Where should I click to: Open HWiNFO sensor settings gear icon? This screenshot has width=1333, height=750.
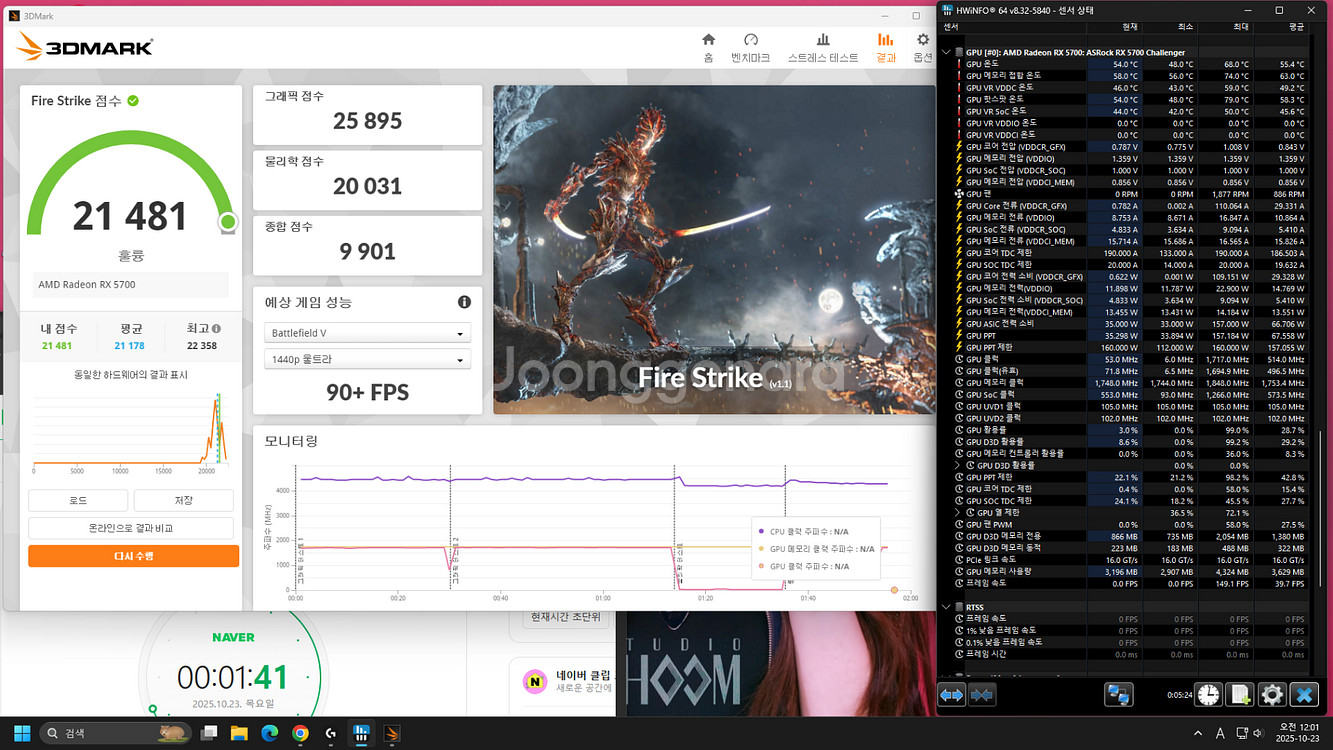pyautogui.click(x=1272, y=694)
